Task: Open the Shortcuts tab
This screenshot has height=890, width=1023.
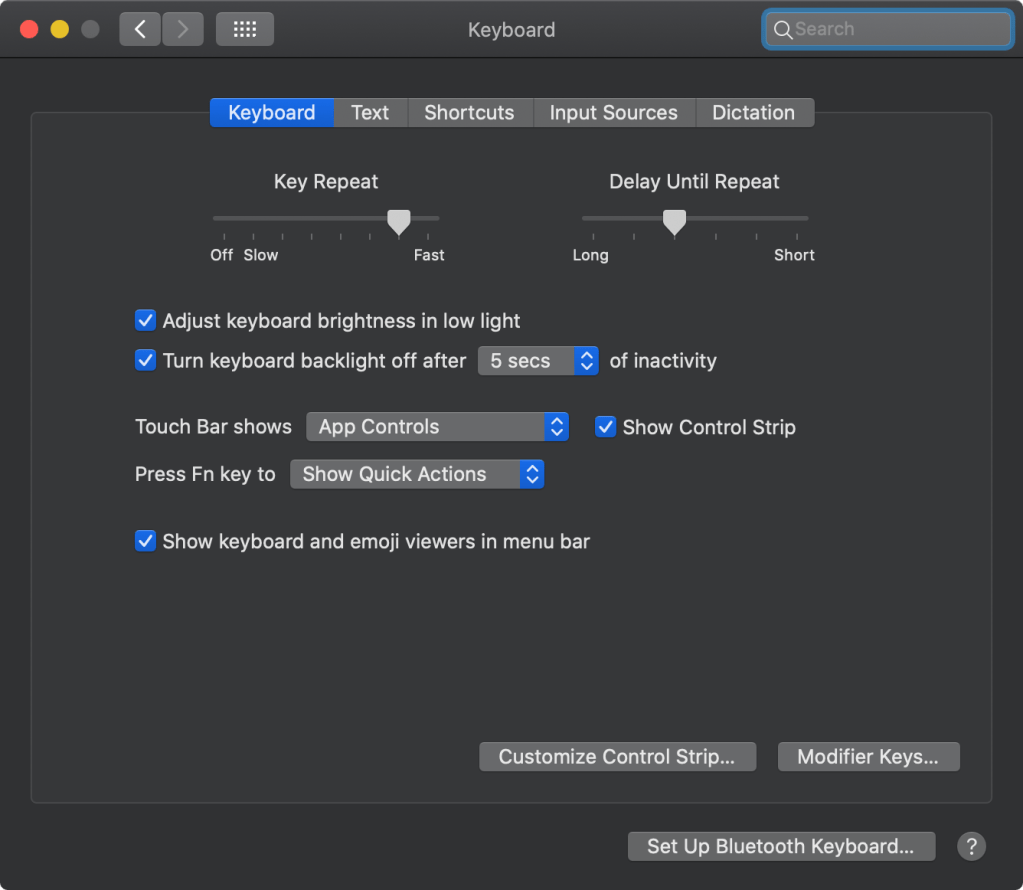Action: click(470, 112)
